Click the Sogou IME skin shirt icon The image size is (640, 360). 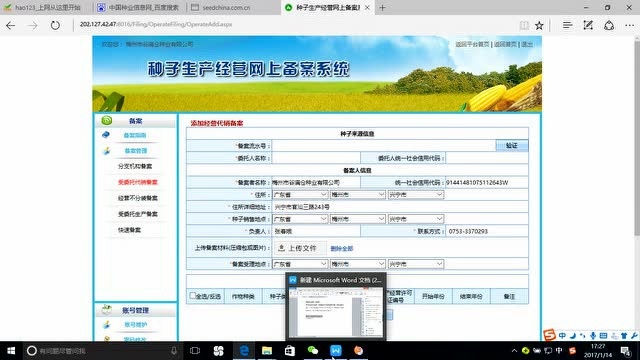coord(624,336)
